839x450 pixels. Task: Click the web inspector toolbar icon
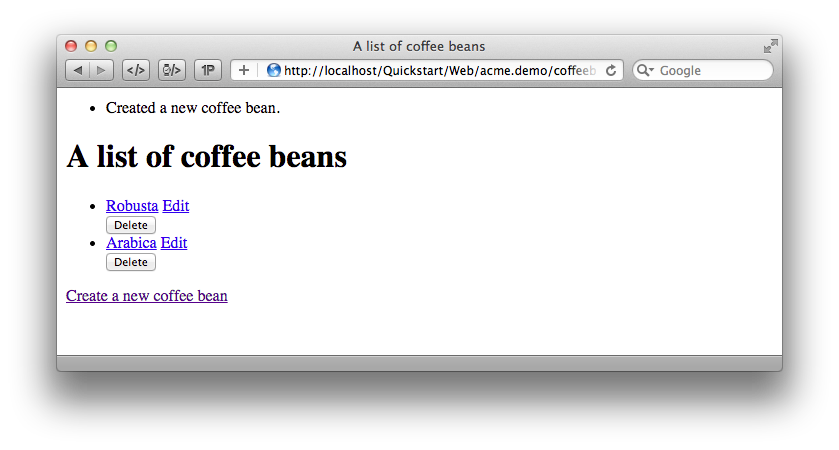pos(172,71)
